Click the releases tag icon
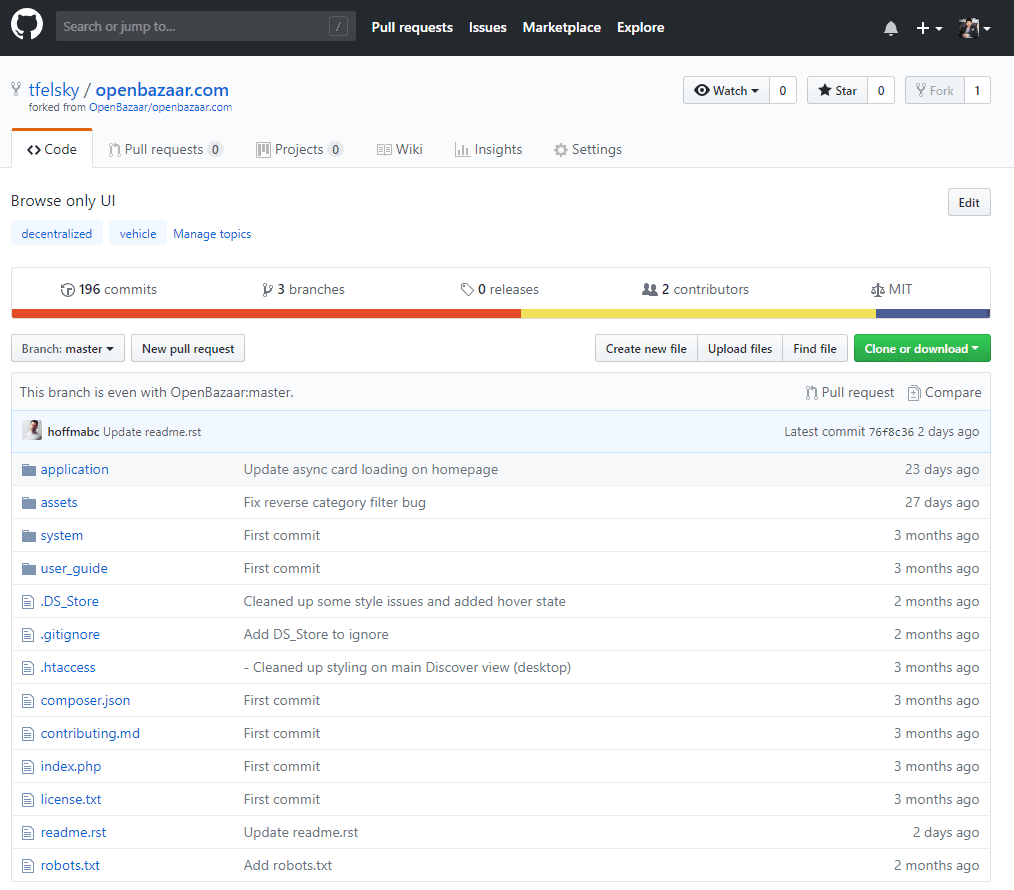This screenshot has height=890, width=1014. [467, 290]
